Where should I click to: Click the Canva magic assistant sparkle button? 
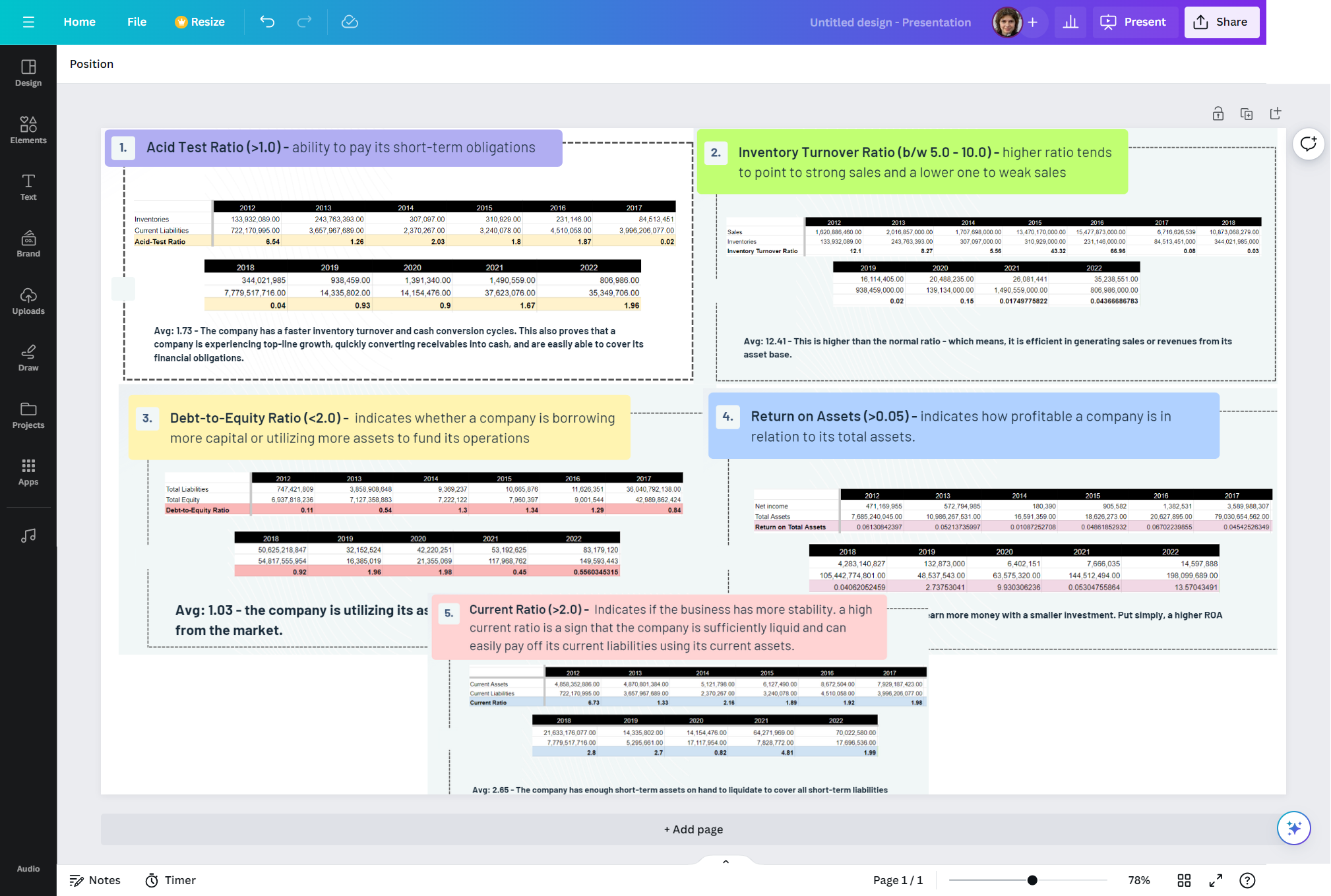tap(1293, 828)
